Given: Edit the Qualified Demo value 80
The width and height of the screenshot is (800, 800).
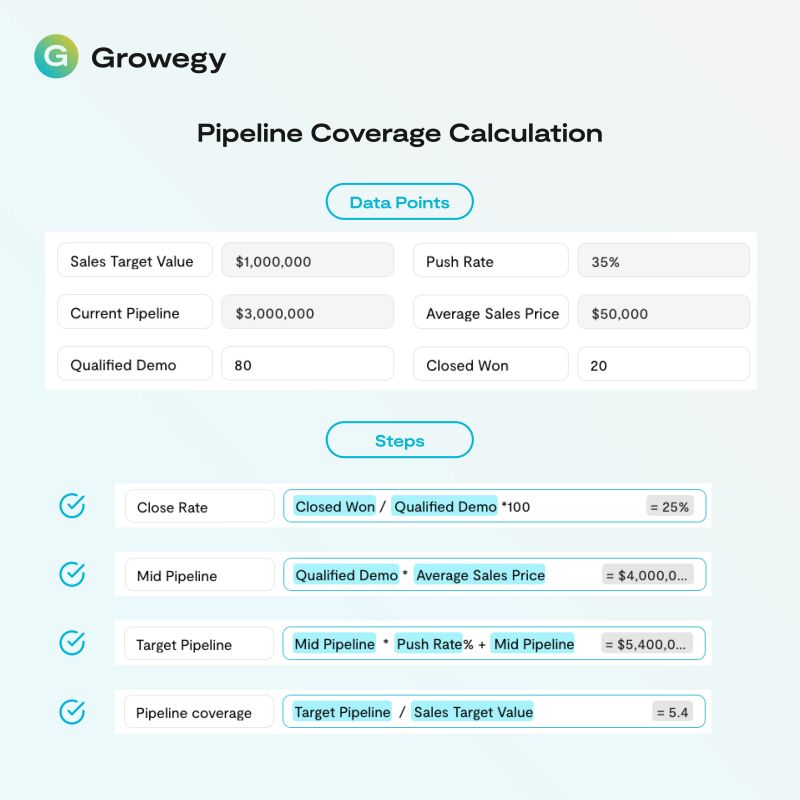Looking at the screenshot, I should pos(307,365).
